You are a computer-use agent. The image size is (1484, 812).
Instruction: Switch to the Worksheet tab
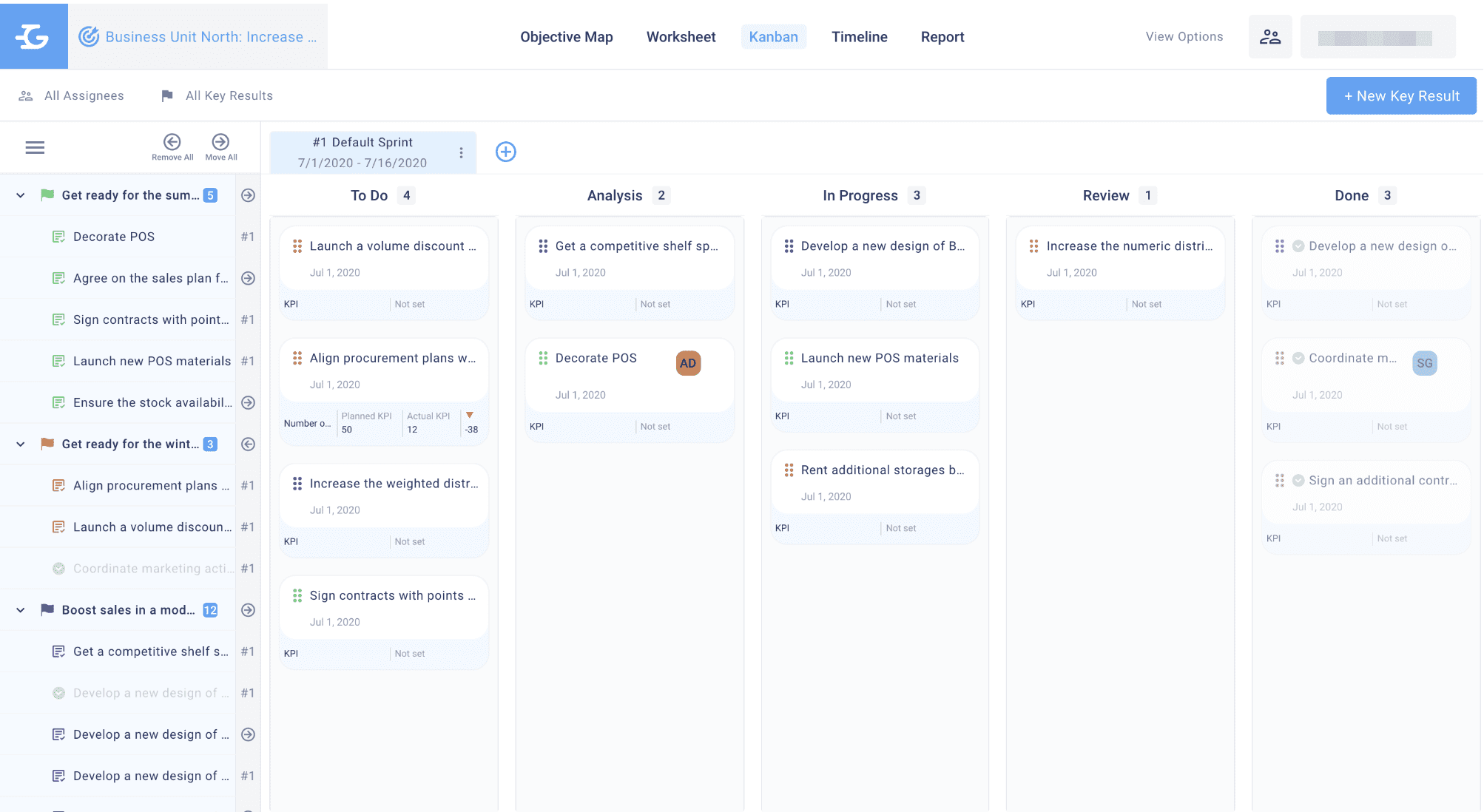681,37
